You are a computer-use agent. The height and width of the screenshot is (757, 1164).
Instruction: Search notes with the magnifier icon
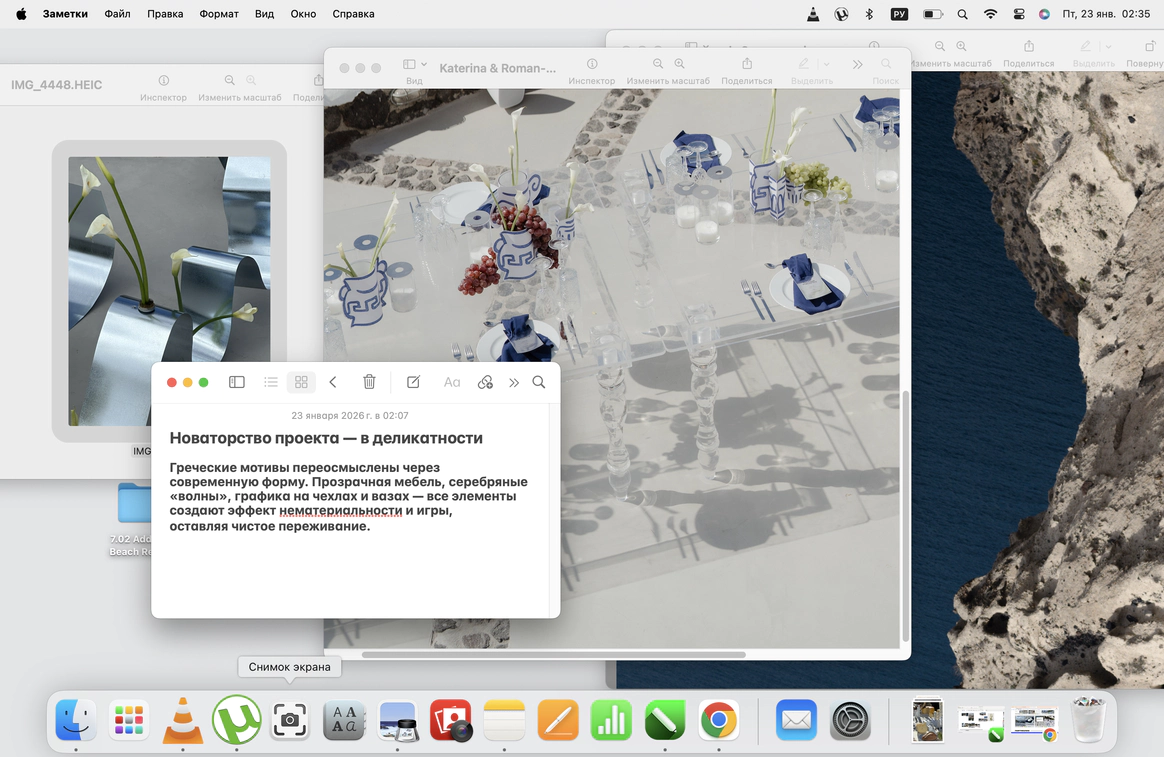tap(539, 382)
